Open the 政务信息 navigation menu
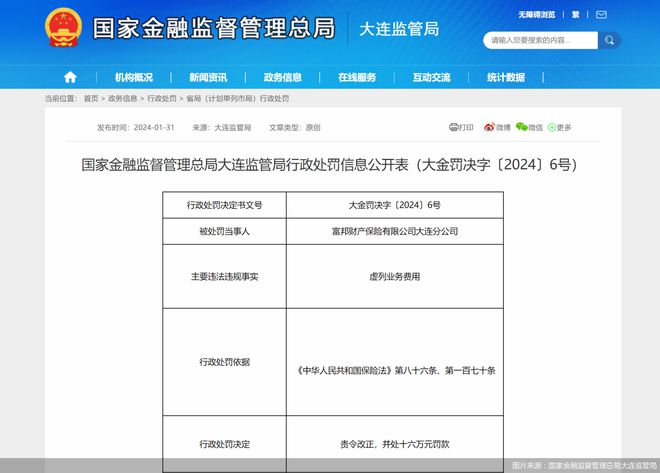 (283, 77)
